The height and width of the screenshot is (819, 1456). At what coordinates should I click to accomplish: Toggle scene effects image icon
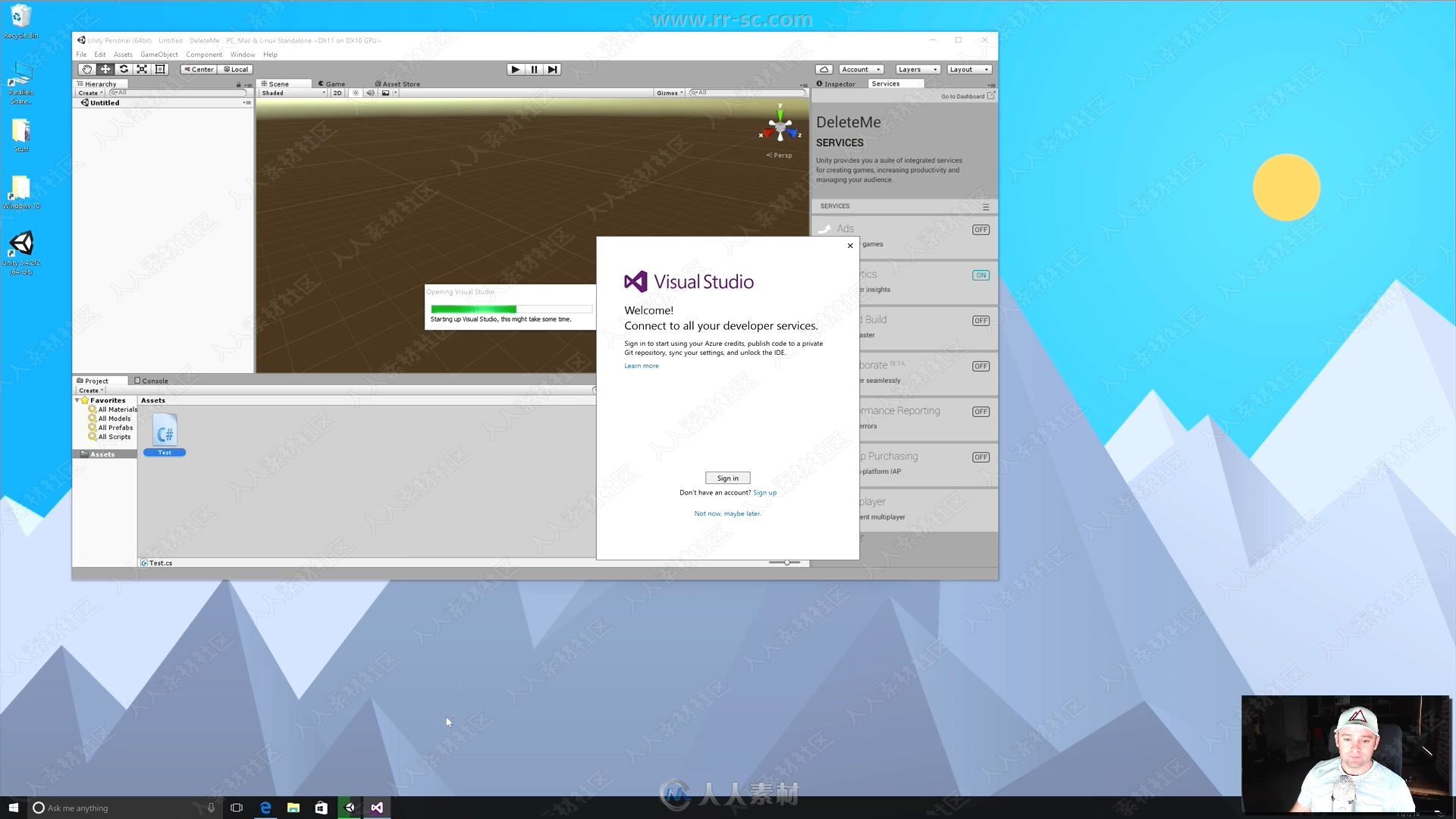pyautogui.click(x=385, y=93)
